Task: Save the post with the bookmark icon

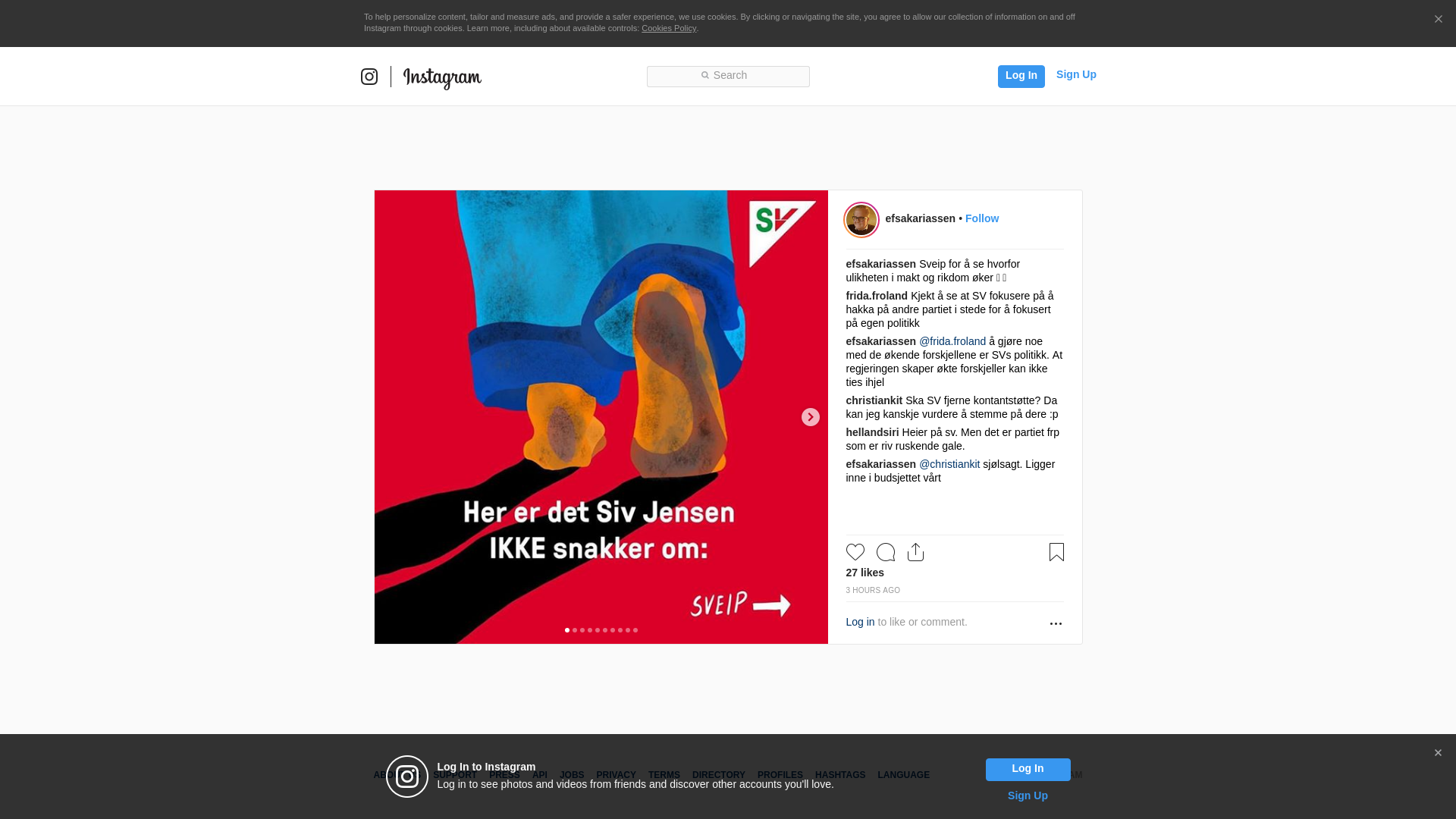Action: click(1056, 552)
